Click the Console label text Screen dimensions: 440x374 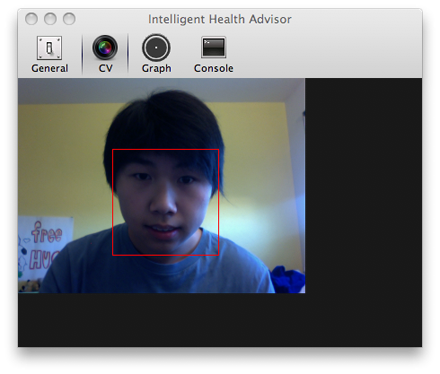point(214,68)
